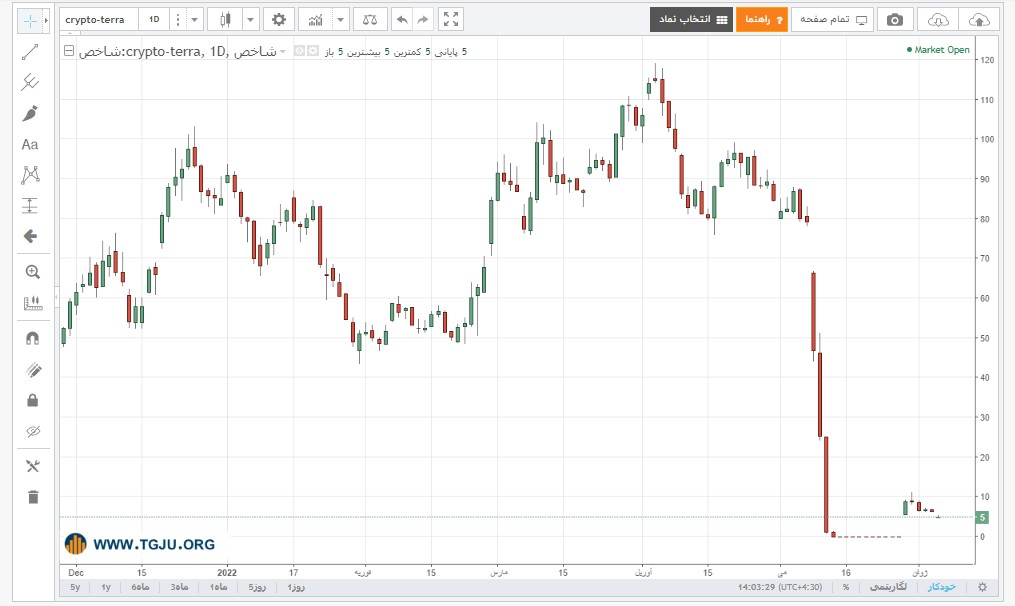1015x606 pixels.
Task: Select the XABCD pattern tool
Action: tap(30, 175)
